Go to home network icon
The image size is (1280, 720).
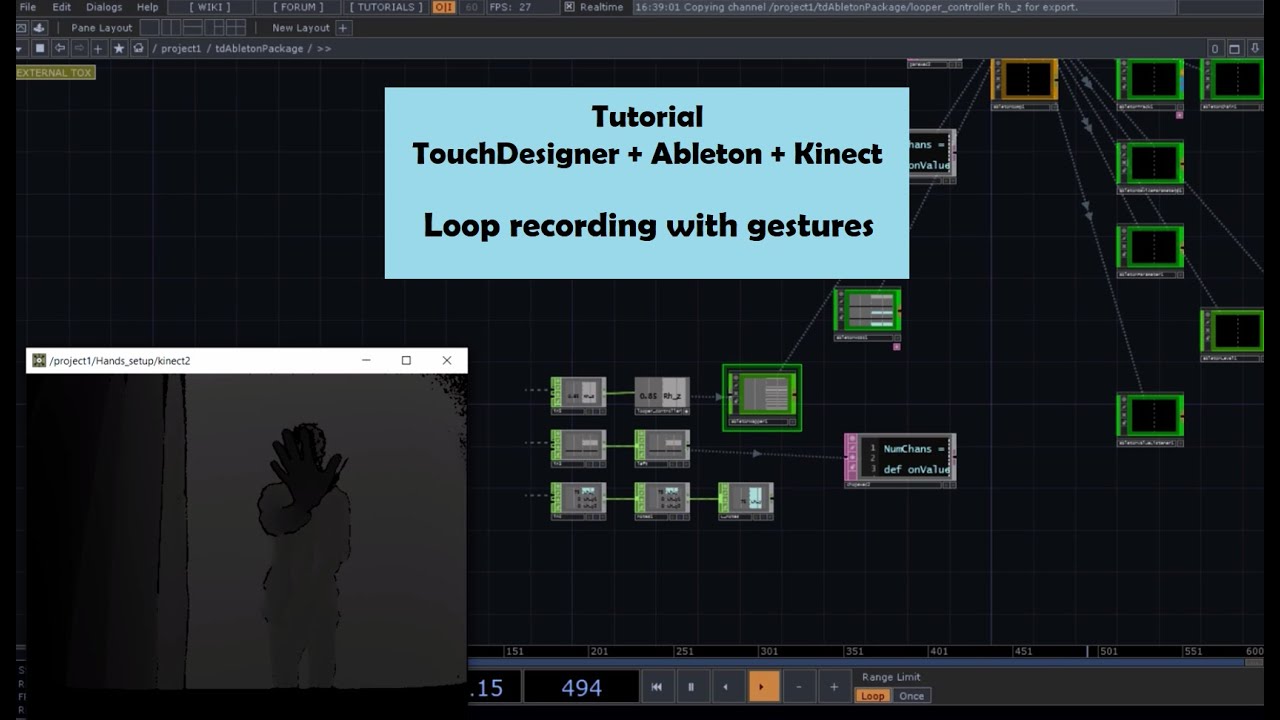pyautogui.click(x=138, y=48)
